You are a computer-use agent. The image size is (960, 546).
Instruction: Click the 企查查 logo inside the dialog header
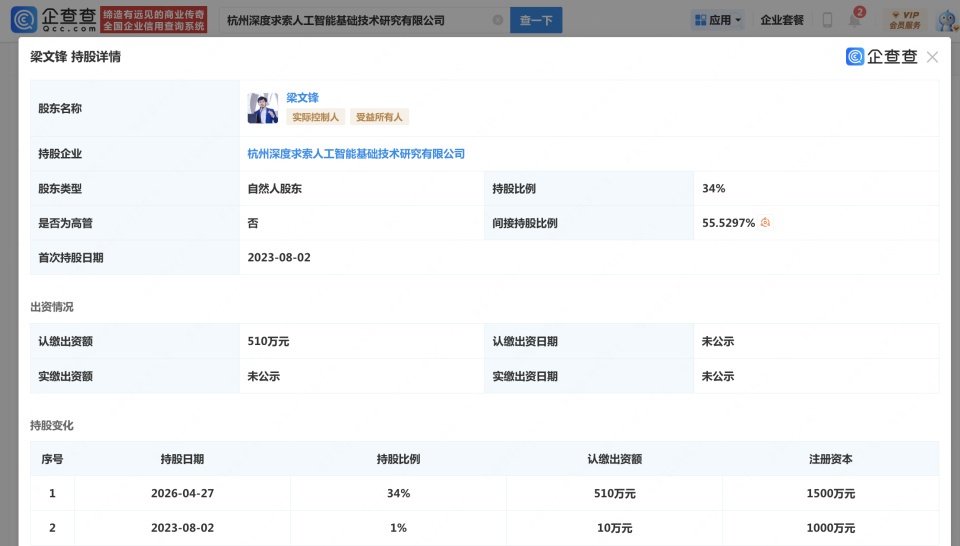click(881, 57)
